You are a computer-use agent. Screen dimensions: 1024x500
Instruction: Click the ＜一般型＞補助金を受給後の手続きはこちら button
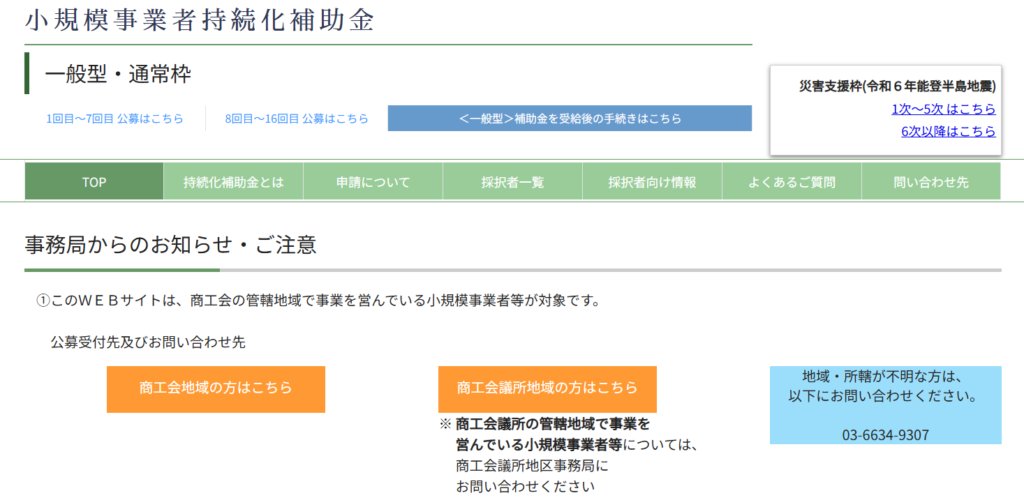pyautogui.click(x=569, y=118)
